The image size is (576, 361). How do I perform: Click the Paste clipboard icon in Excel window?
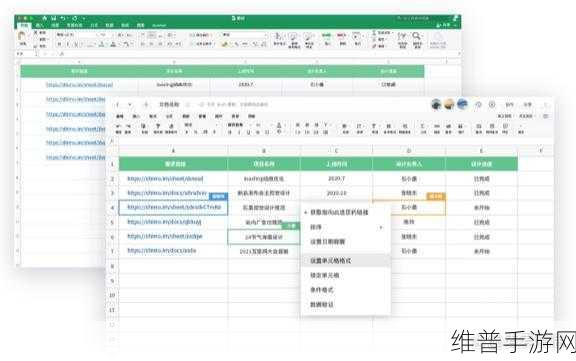coord(22,36)
